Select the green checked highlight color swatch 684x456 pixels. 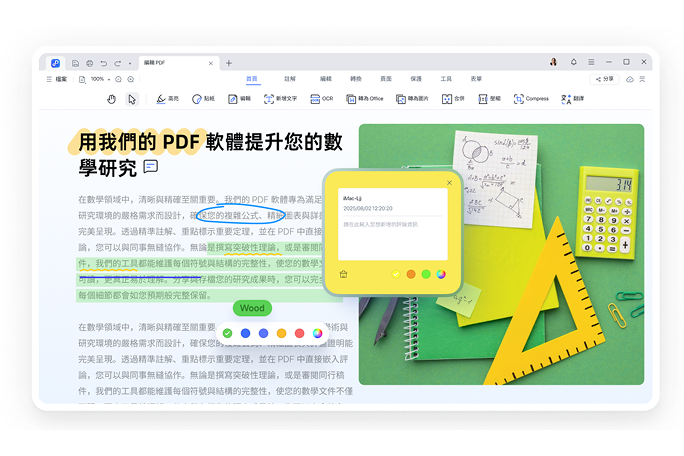pyautogui.click(x=227, y=333)
